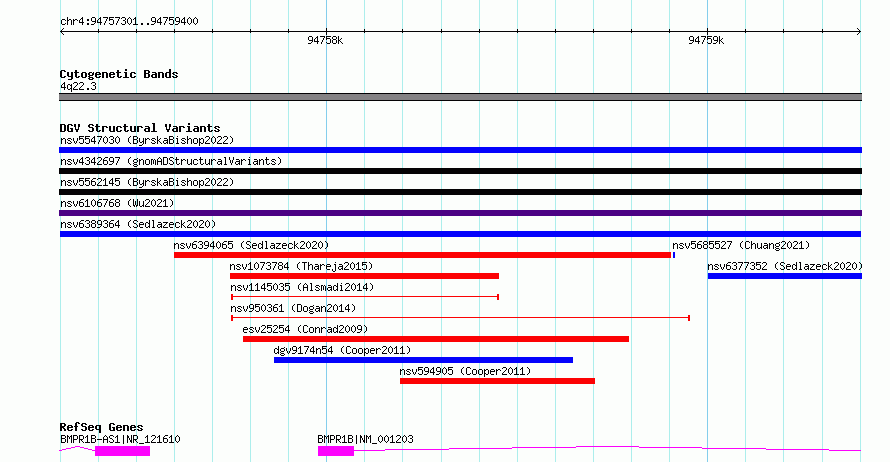The width and height of the screenshot is (890, 462).
Task: Select the tiny nsv5685527 blue marker
Action: coord(674,255)
